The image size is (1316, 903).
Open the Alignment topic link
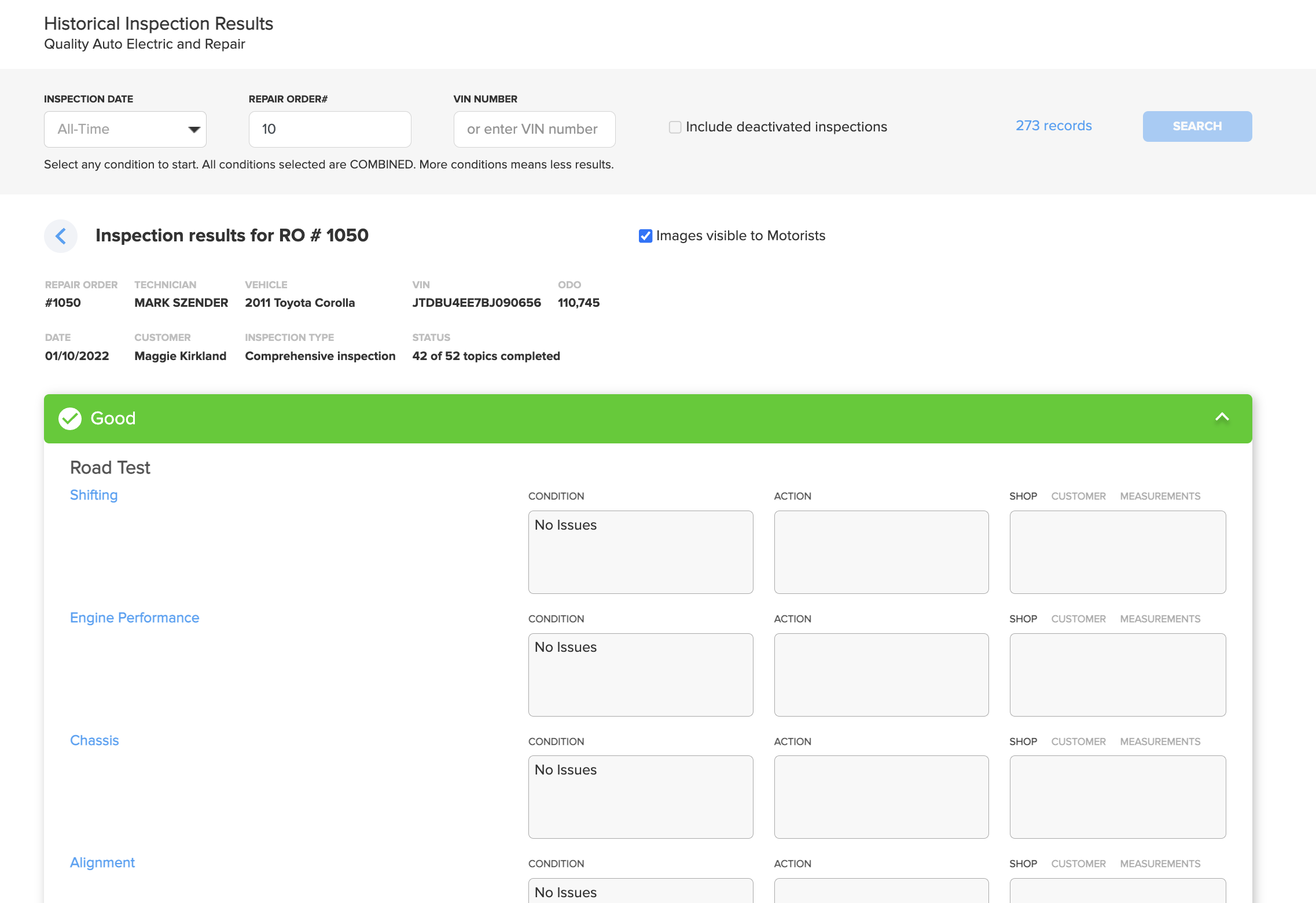(102, 862)
